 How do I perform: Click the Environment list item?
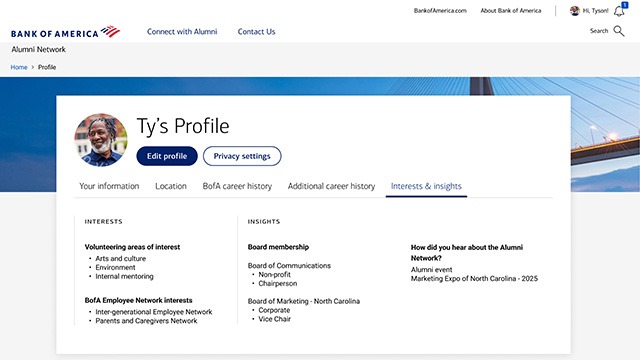point(115,267)
